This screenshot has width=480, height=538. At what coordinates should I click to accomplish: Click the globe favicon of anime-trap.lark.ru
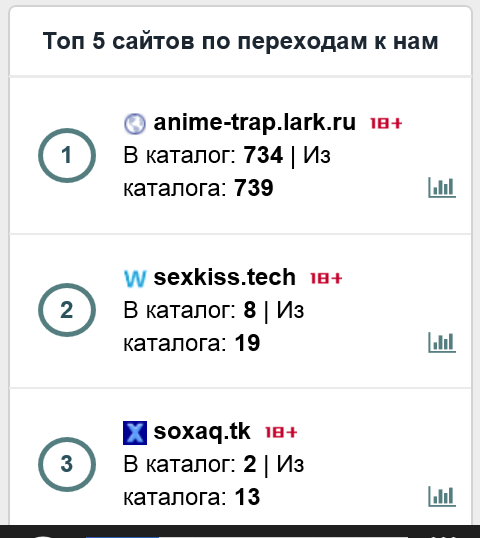(134, 124)
